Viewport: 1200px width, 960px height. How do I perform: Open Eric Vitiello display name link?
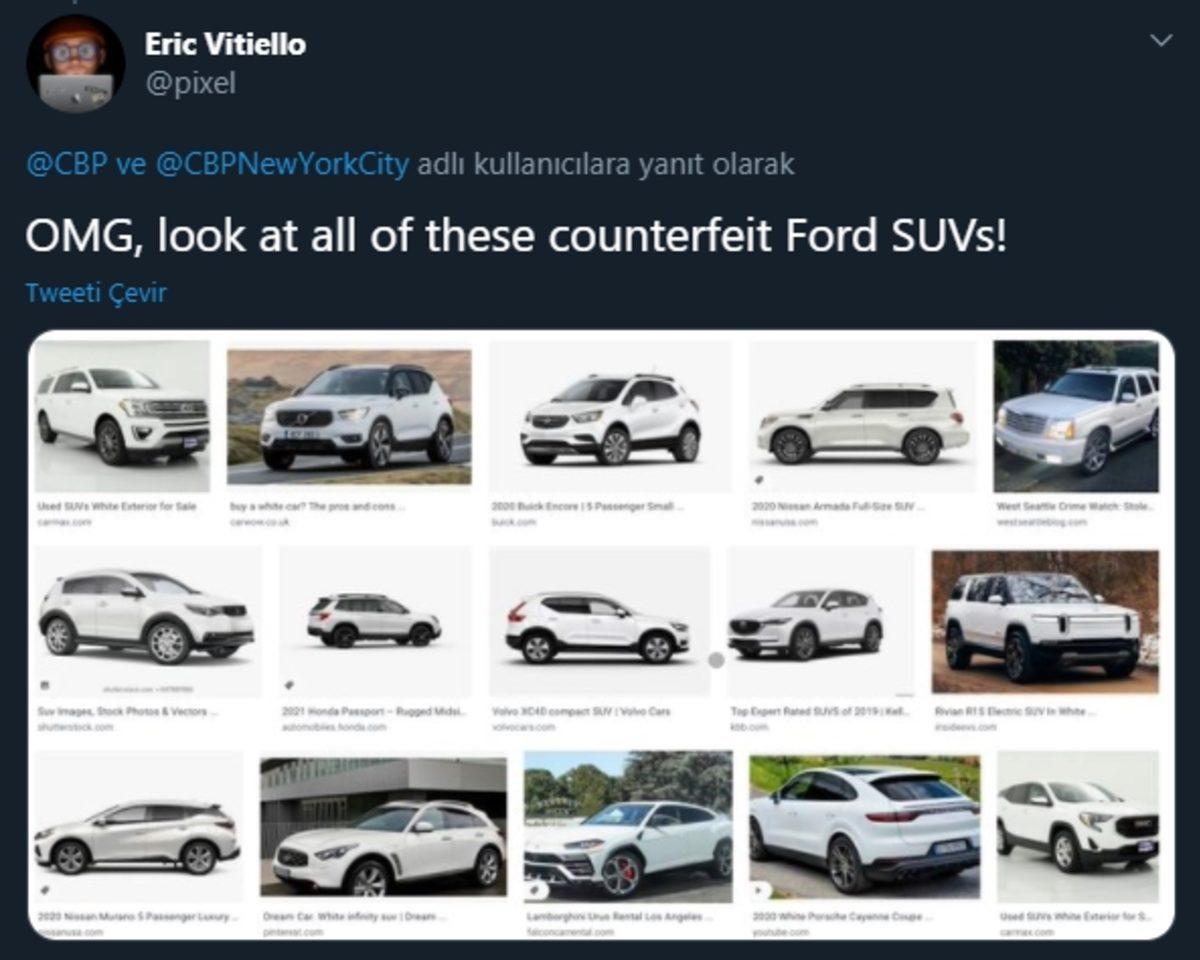click(225, 44)
